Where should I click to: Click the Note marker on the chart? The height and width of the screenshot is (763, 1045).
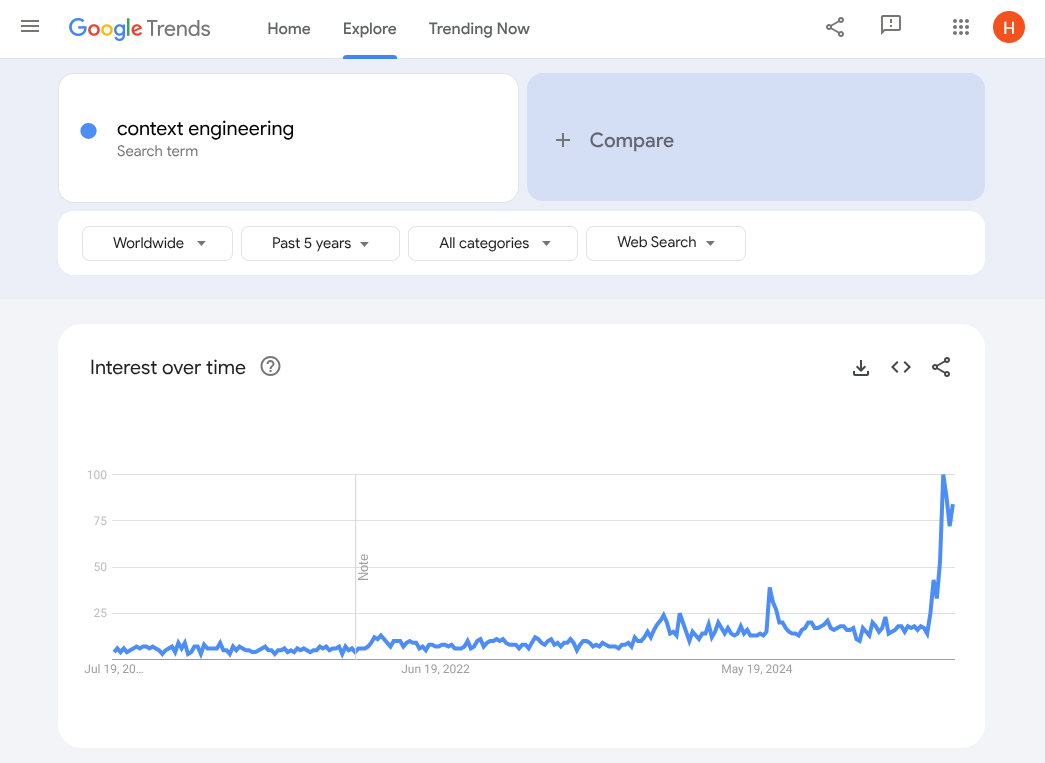(363, 567)
